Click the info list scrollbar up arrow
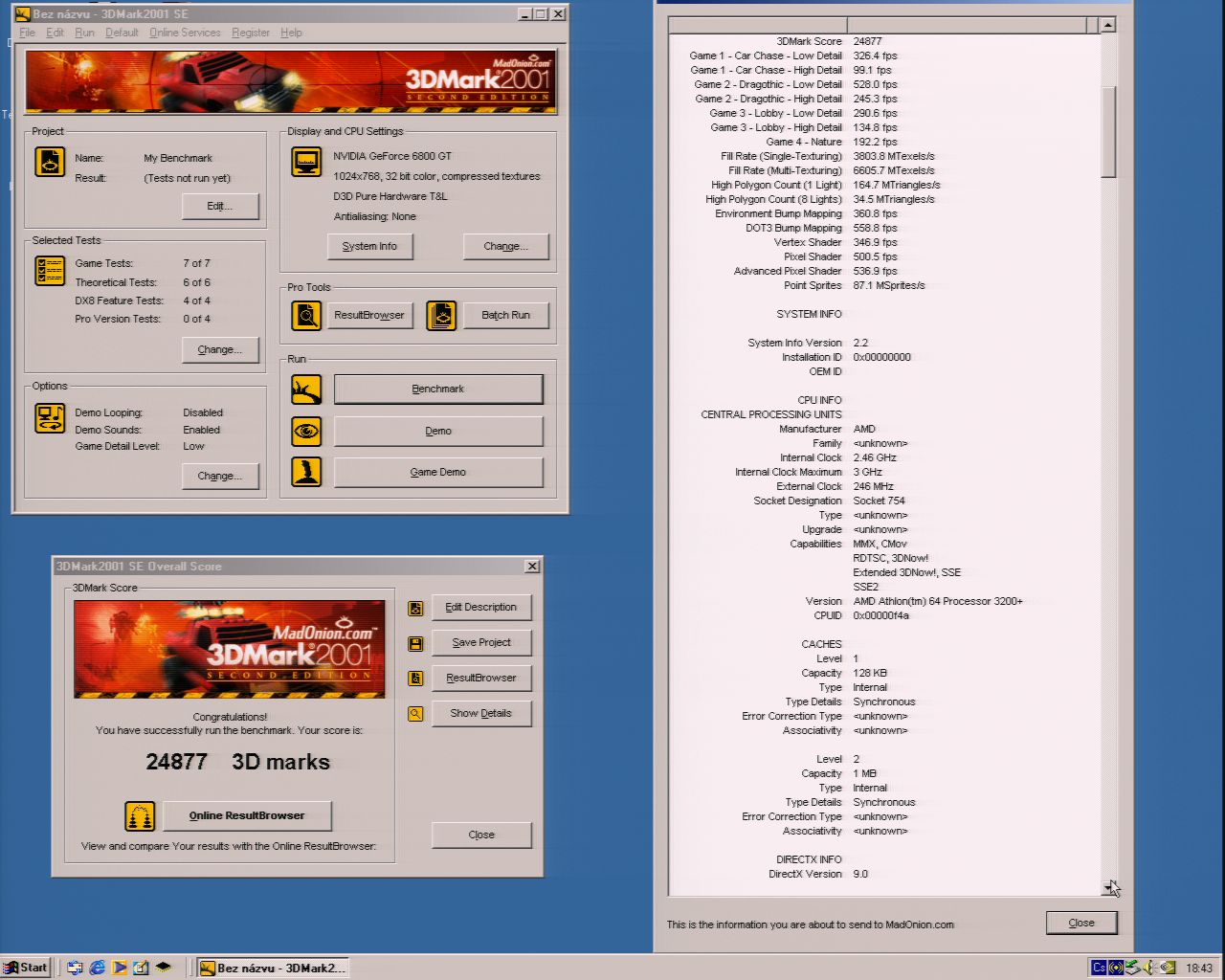1225x980 pixels. tap(1108, 25)
